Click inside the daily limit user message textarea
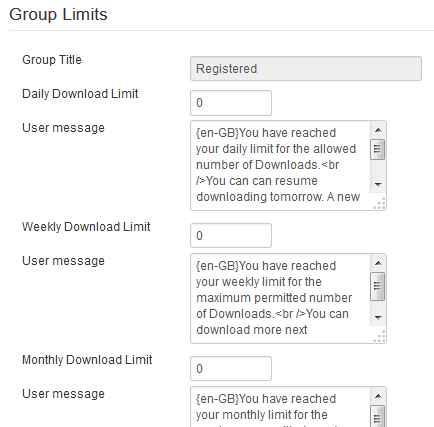This screenshot has height=427, width=434. [x=280, y=166]
